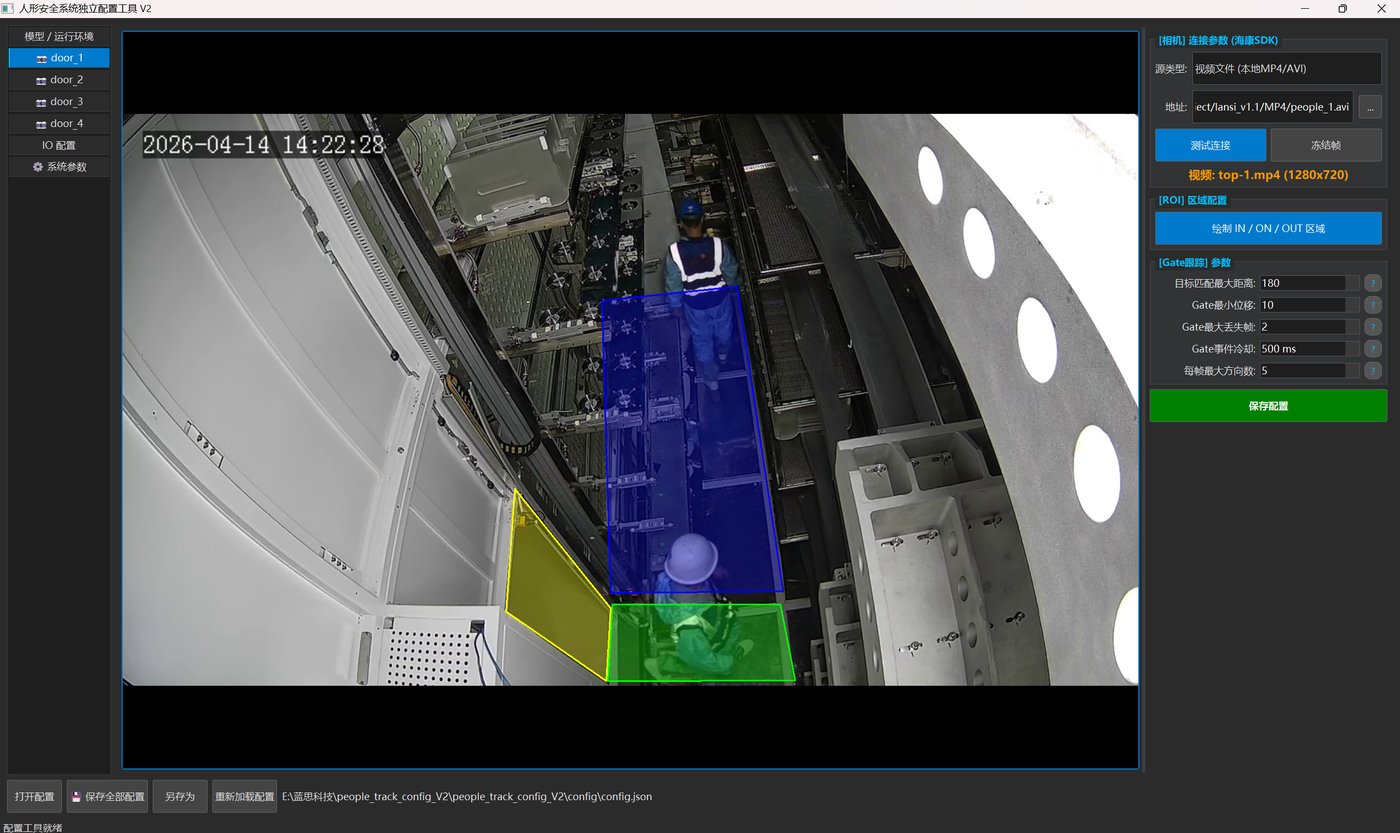Viewport: 1400px width, 833px height.
Task: Show help for Gate事件冷却
Action: point(1373,349)
